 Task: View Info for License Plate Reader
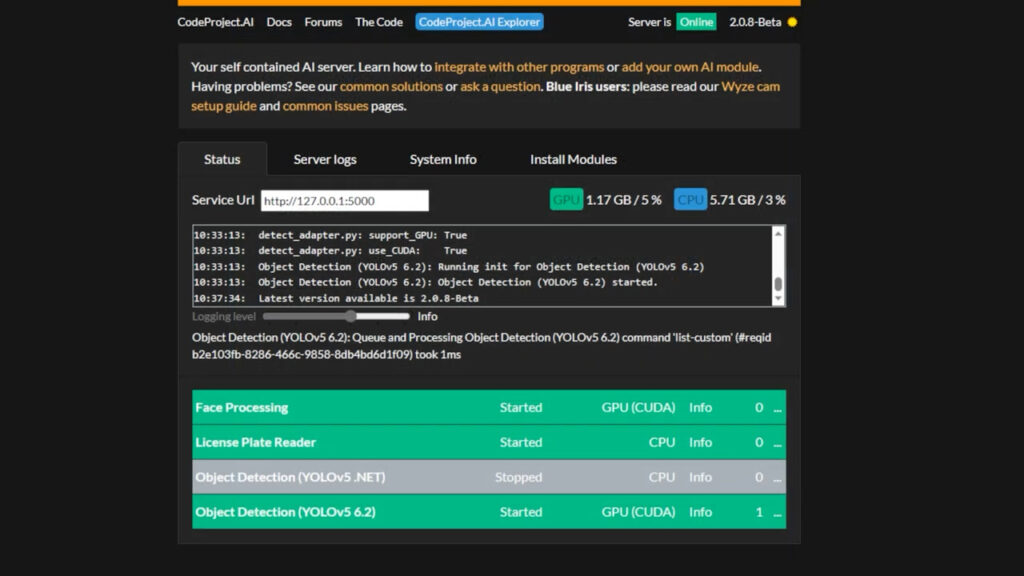(x=700, y=442)
